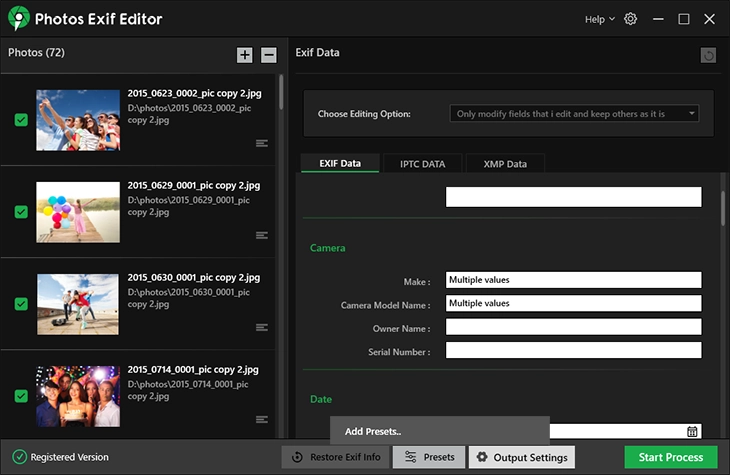Open details icon for 2015_0629_0001_pic photo
Image resolution: width=730 pixels, height=475 pixels.
click(x=262, y=235)
